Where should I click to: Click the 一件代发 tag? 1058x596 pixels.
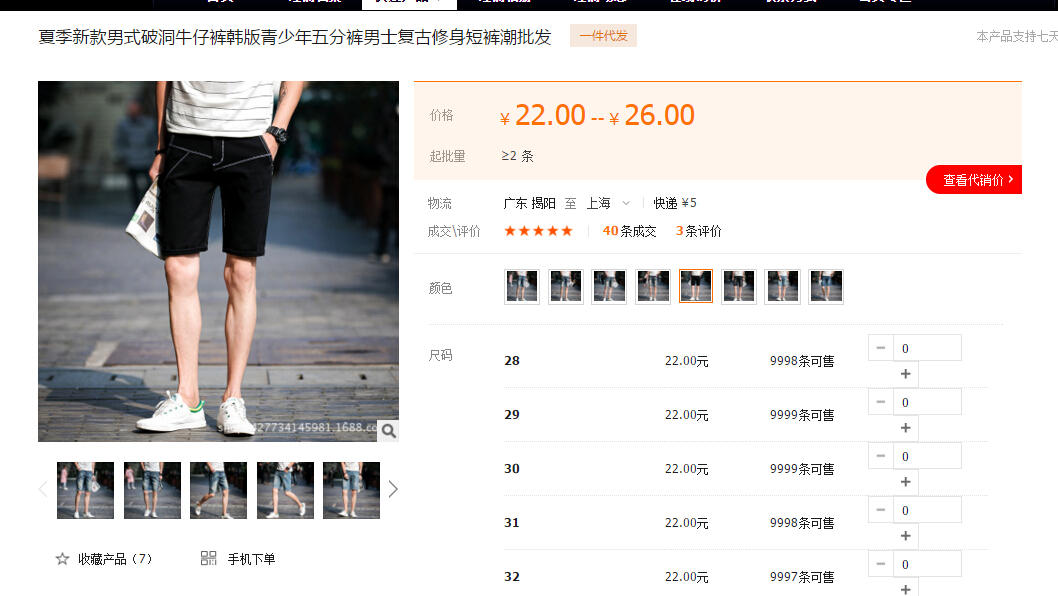click(x=603, y=36)
